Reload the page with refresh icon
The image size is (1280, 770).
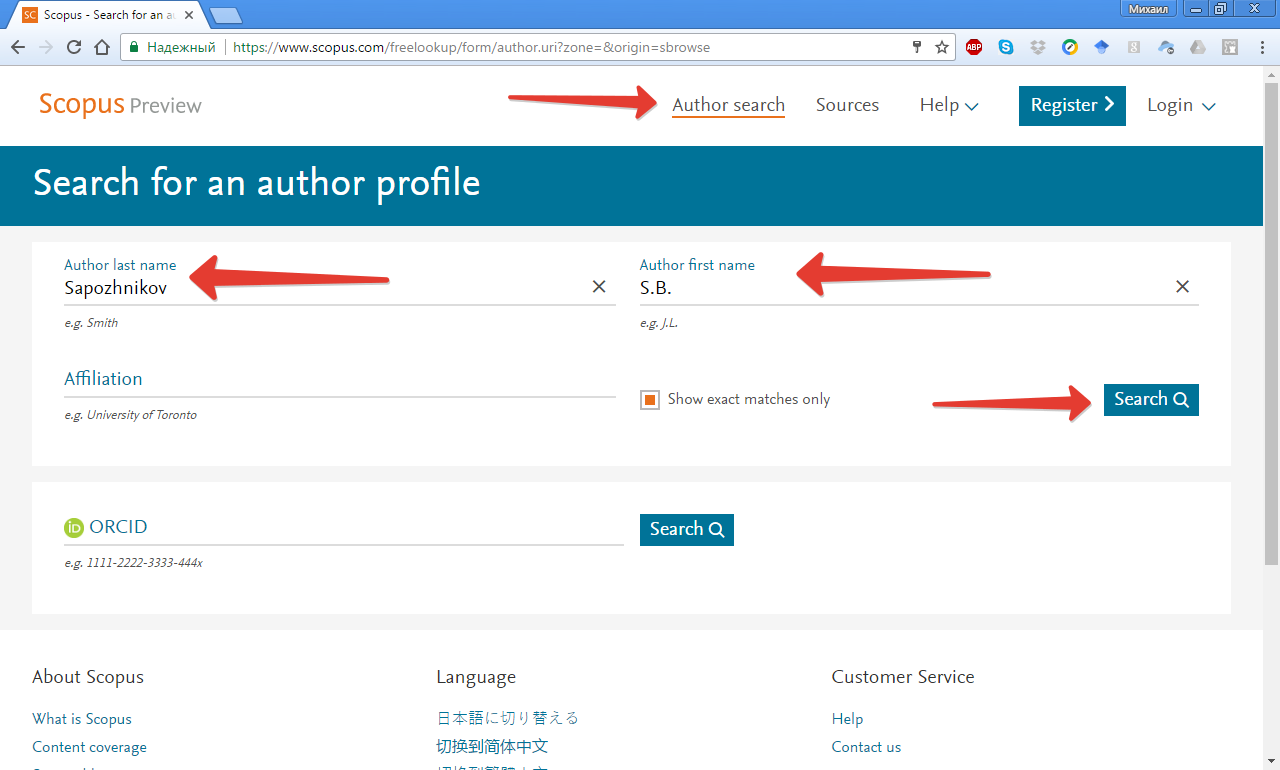(x=74, y=47)
